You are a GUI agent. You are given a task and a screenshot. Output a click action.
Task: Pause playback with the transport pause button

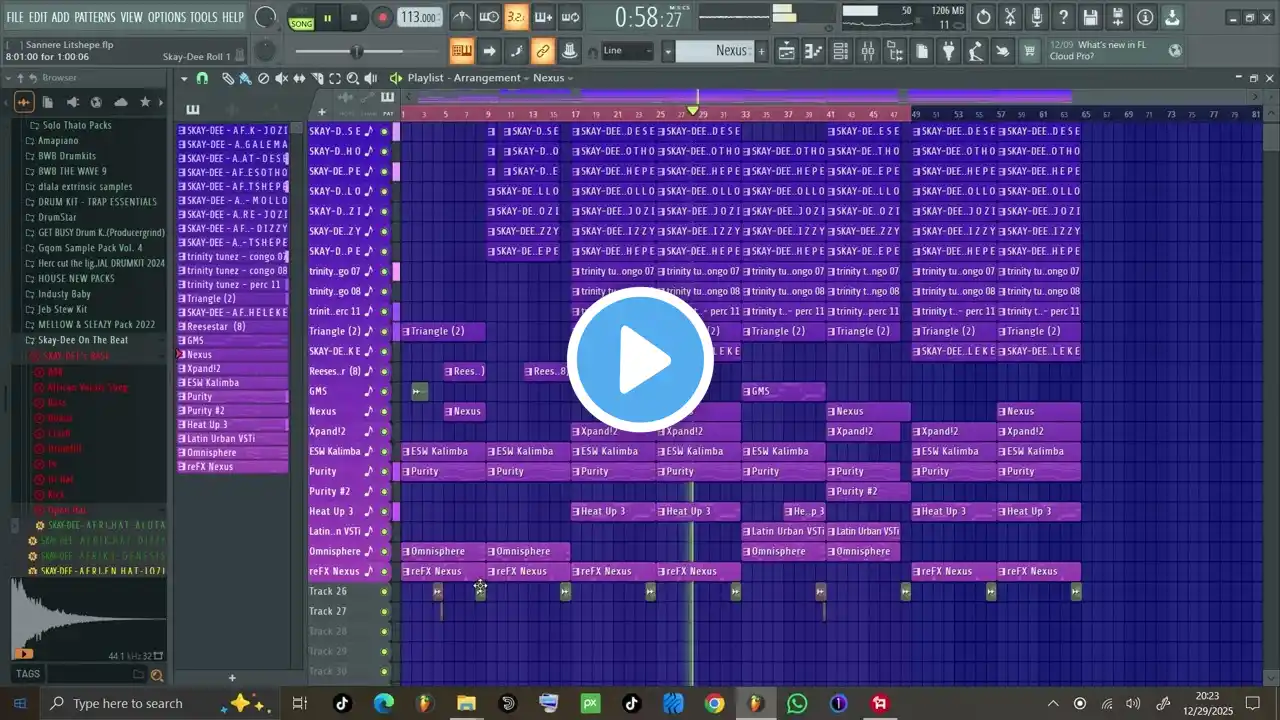[x=327, y=18]
